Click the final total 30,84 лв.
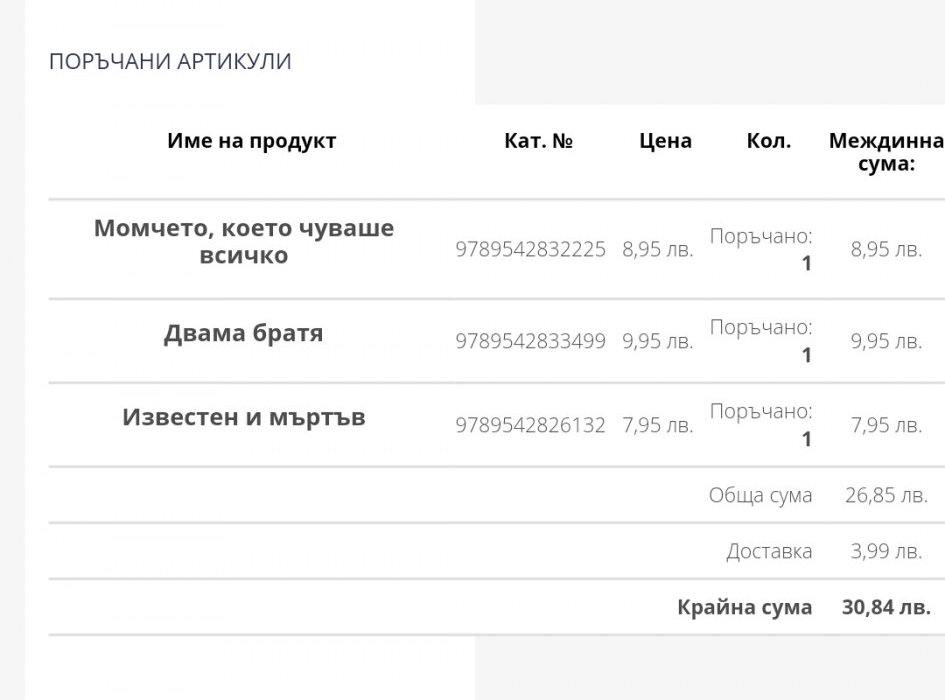 pyautogui.click(x=886, y=607)
